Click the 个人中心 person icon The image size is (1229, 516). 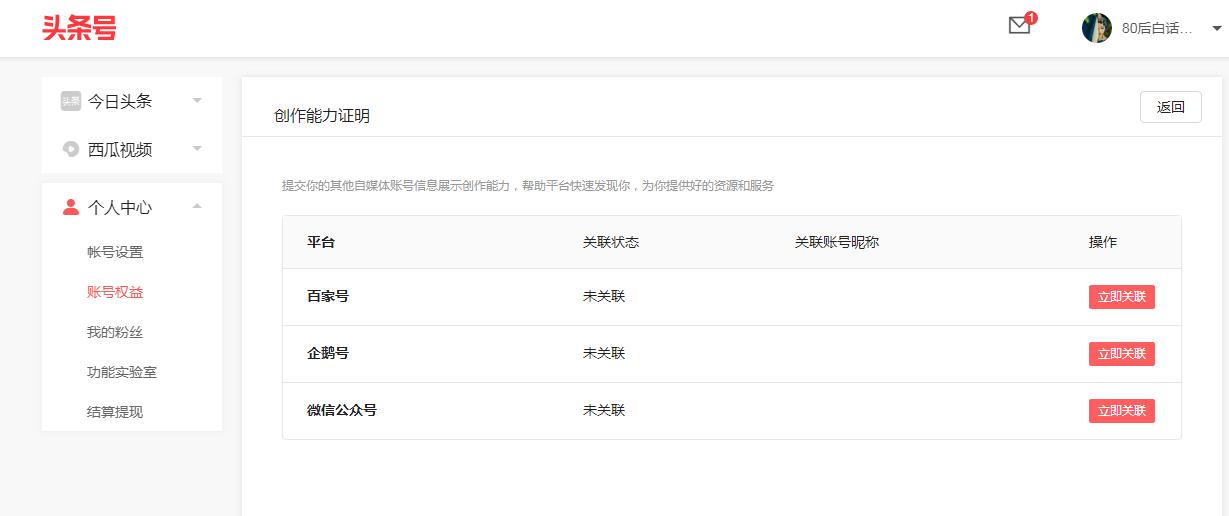[71, 207]
